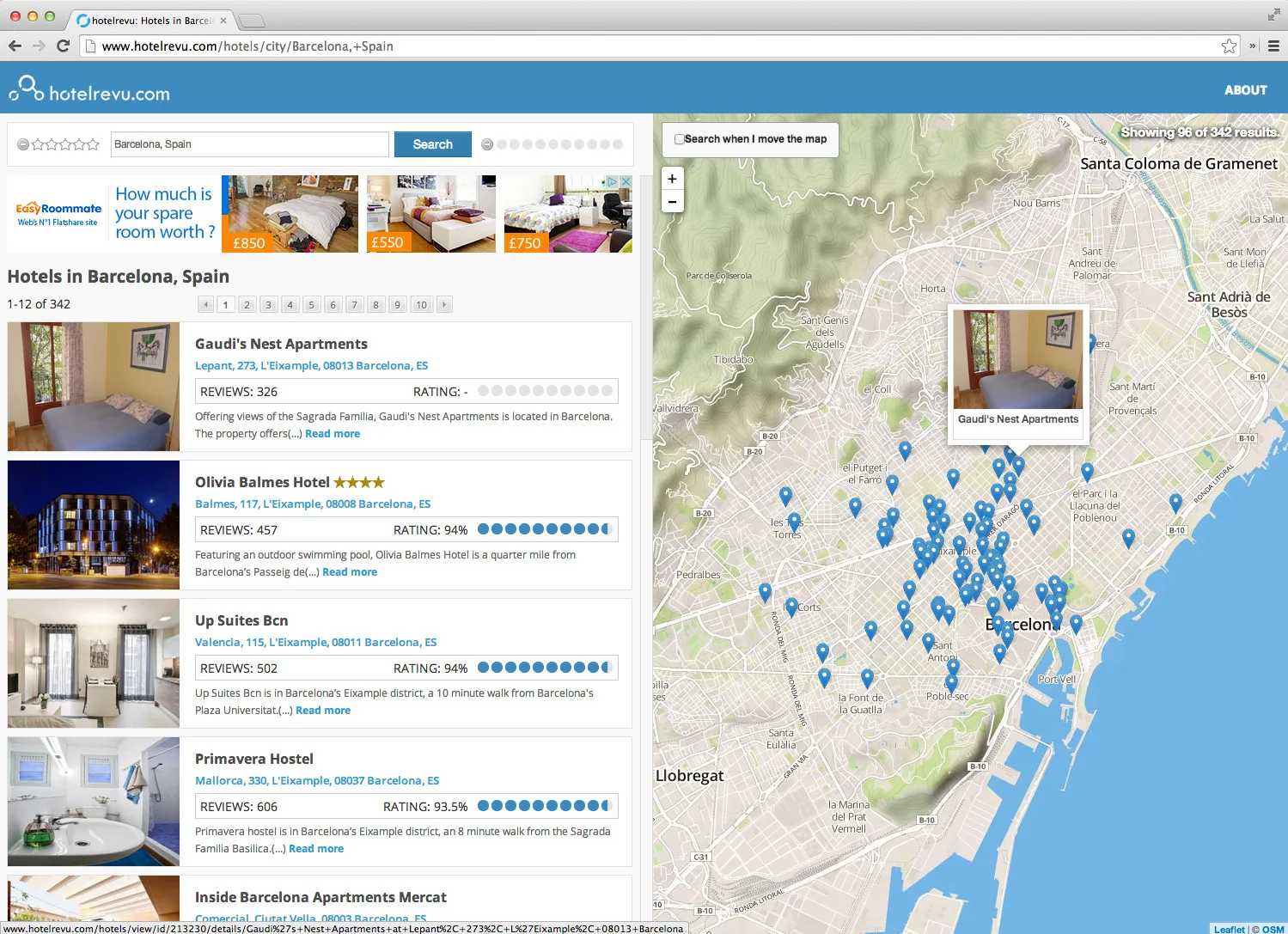This screenshot has height=934, width=1288.
Task: Set minimum rating to first dot
Action: [501, 144]
